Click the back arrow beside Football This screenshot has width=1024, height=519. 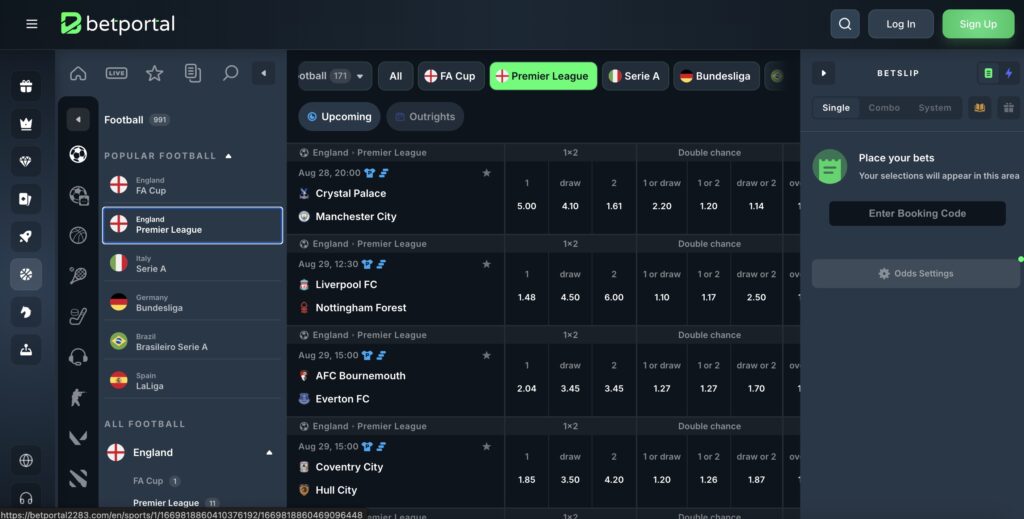(x=78, y=119)
